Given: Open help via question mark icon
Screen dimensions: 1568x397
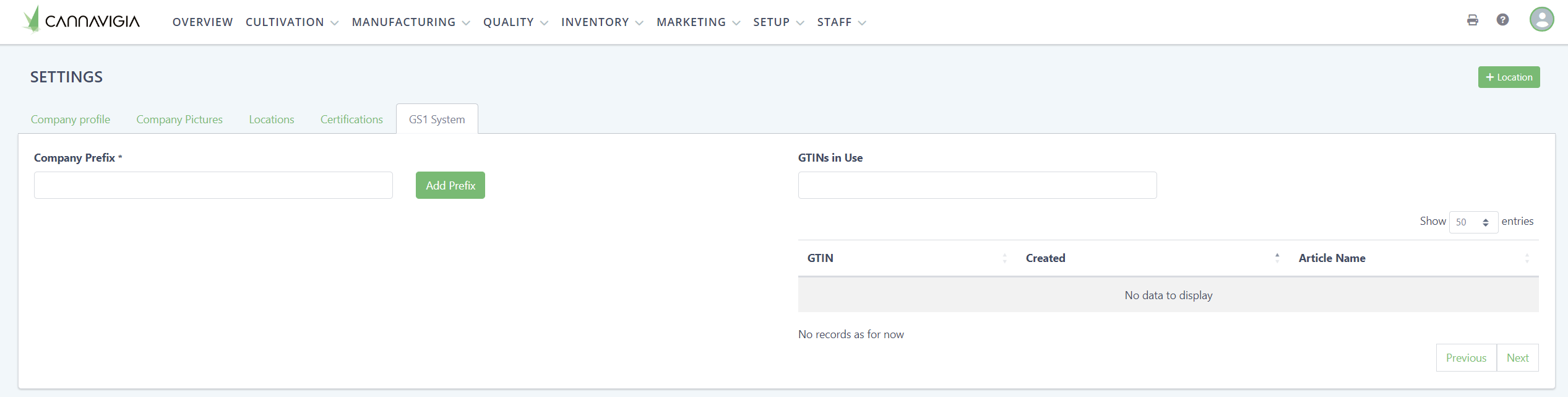Looking at the screenshot, I should point(1502,20).
